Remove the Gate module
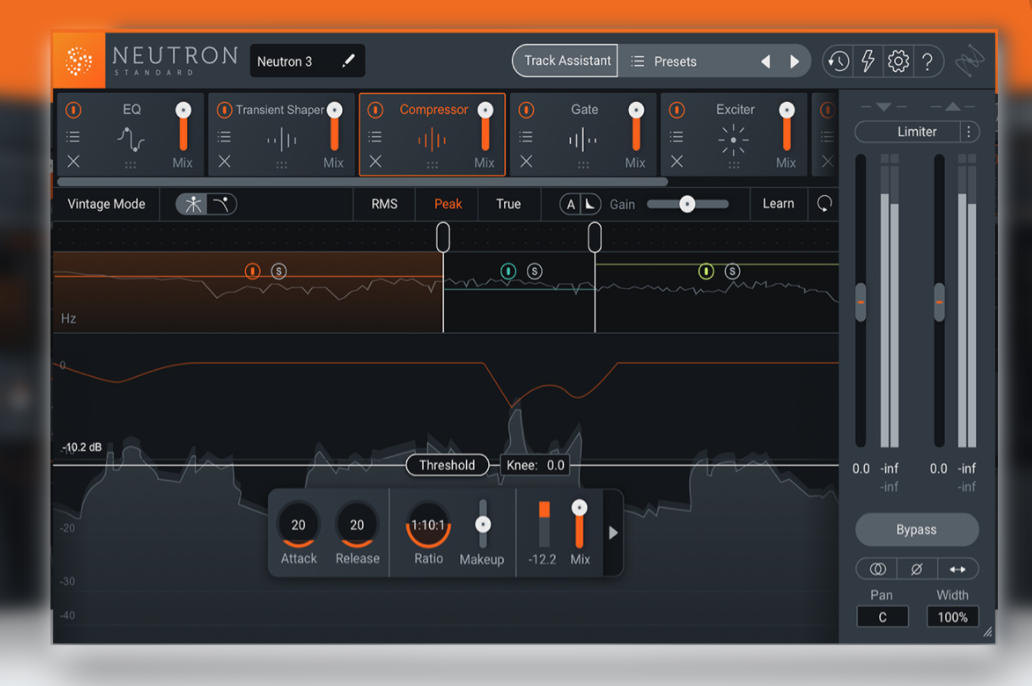Image resolution: width=1032 pixels, height=686 pixels. (525, 161)
